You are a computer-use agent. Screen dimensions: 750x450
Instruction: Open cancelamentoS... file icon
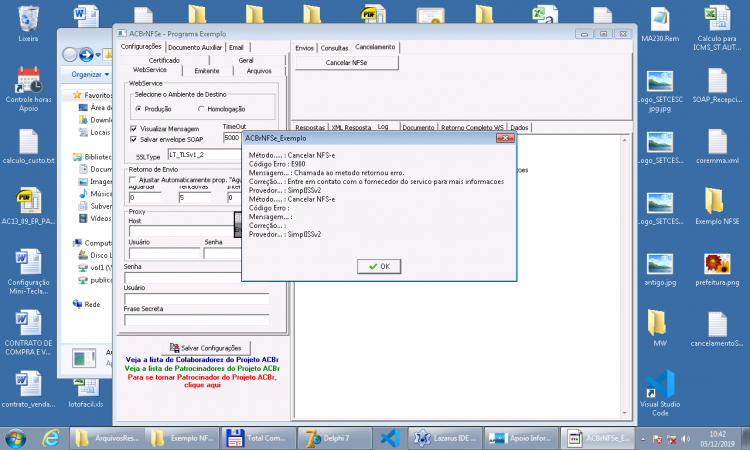point(717,329)
